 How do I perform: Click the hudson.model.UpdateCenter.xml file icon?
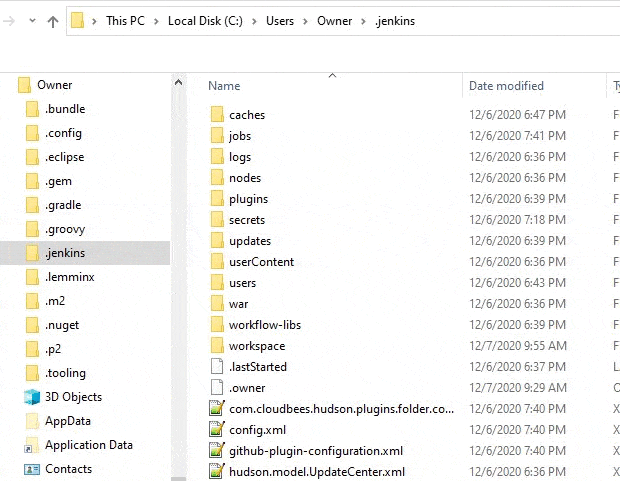tap(217, 472)
